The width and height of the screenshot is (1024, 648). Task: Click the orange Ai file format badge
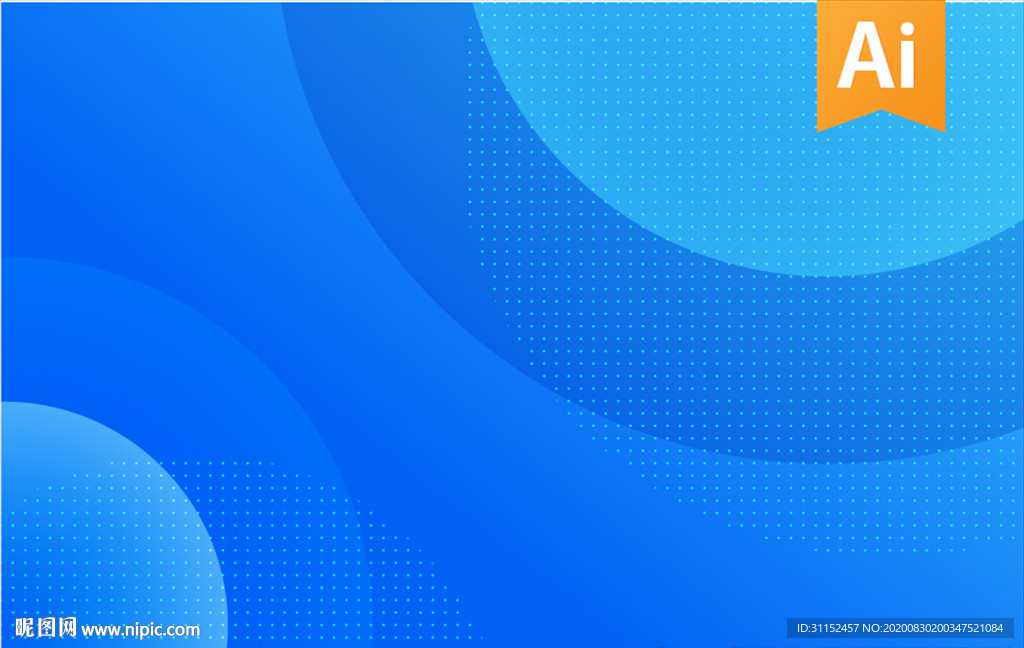click(881, 65)
